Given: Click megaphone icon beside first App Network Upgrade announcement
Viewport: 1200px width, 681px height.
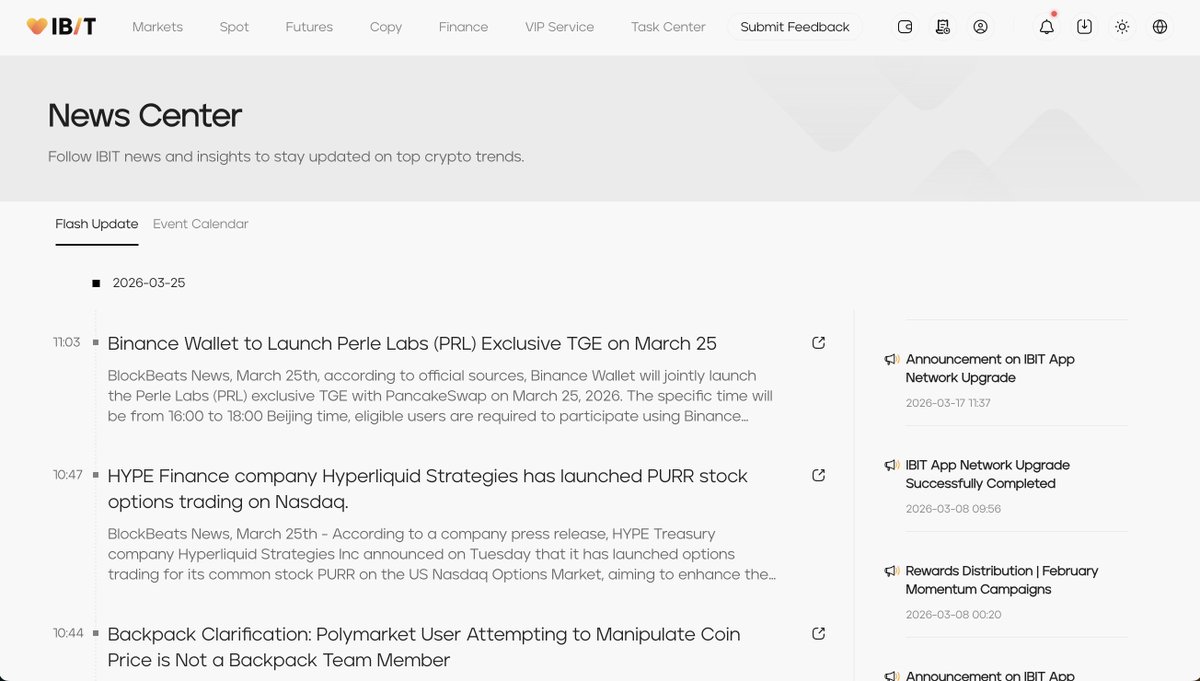Looking at the screenshot, I should click(891, 359).
